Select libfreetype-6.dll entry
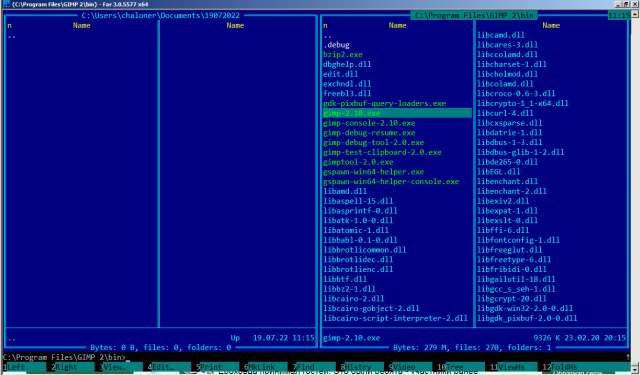Image resolution: width=640 pixels, height=375 pixels. 514,260
